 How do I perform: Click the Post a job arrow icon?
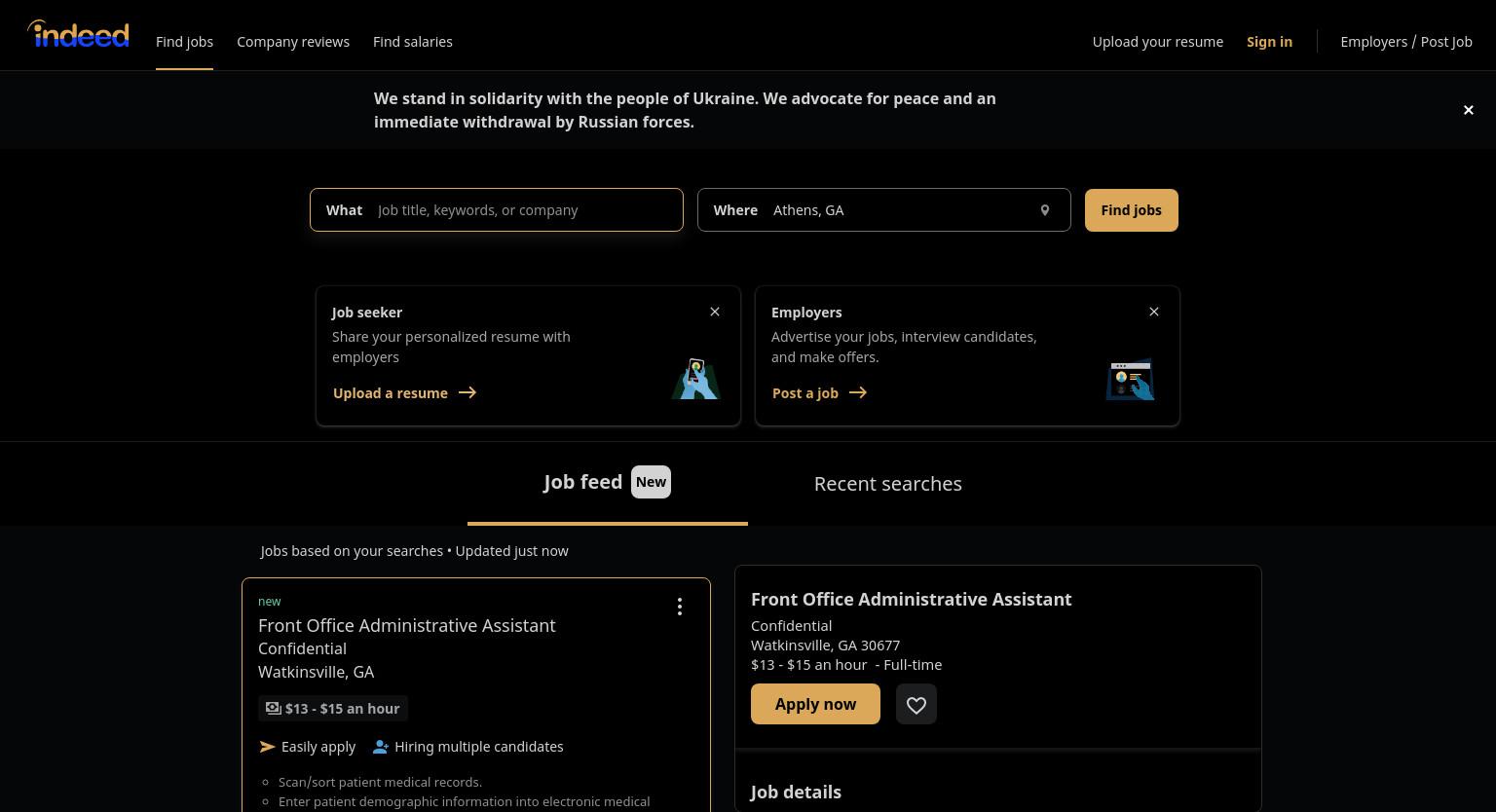point(858,392)
